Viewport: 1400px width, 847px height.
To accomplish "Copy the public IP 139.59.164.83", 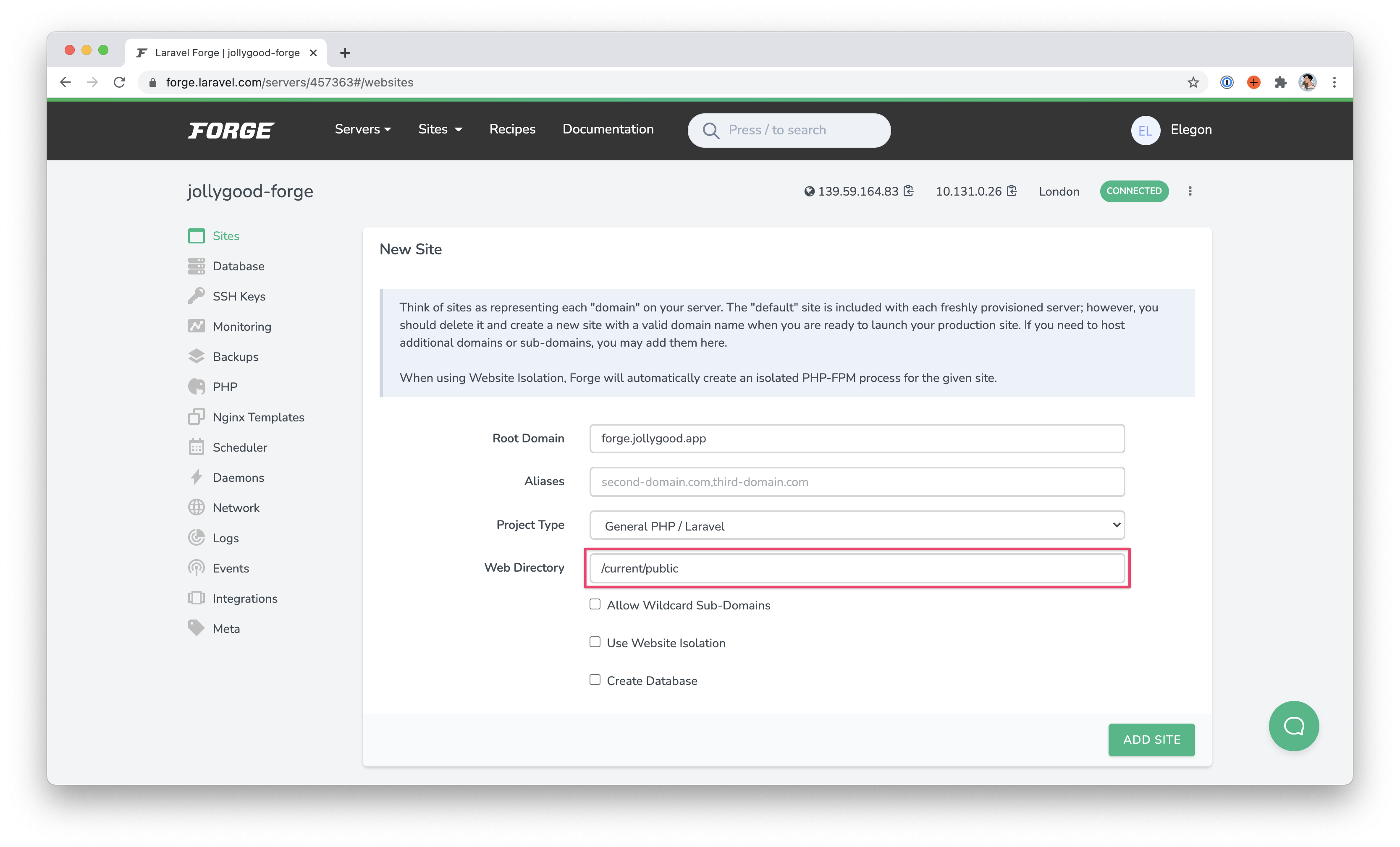I will (x=909, y=191).
